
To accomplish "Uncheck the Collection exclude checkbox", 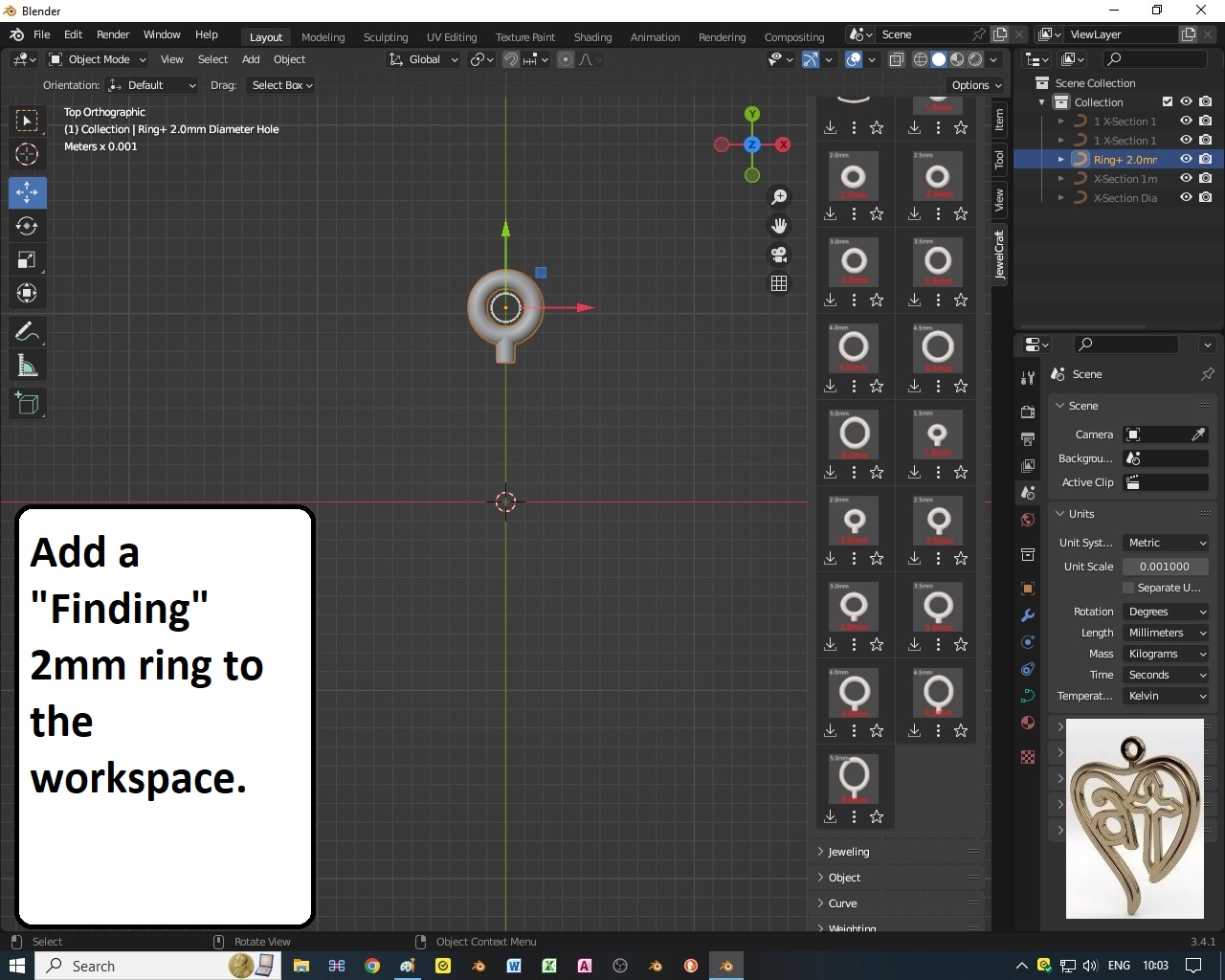I will tap(1167, 102).
